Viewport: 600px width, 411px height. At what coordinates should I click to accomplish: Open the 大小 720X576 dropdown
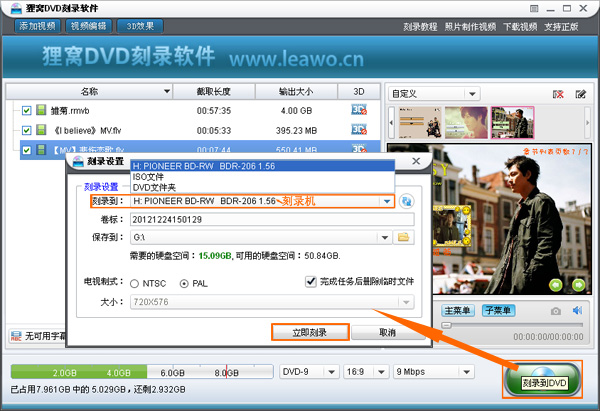point(406,302)
